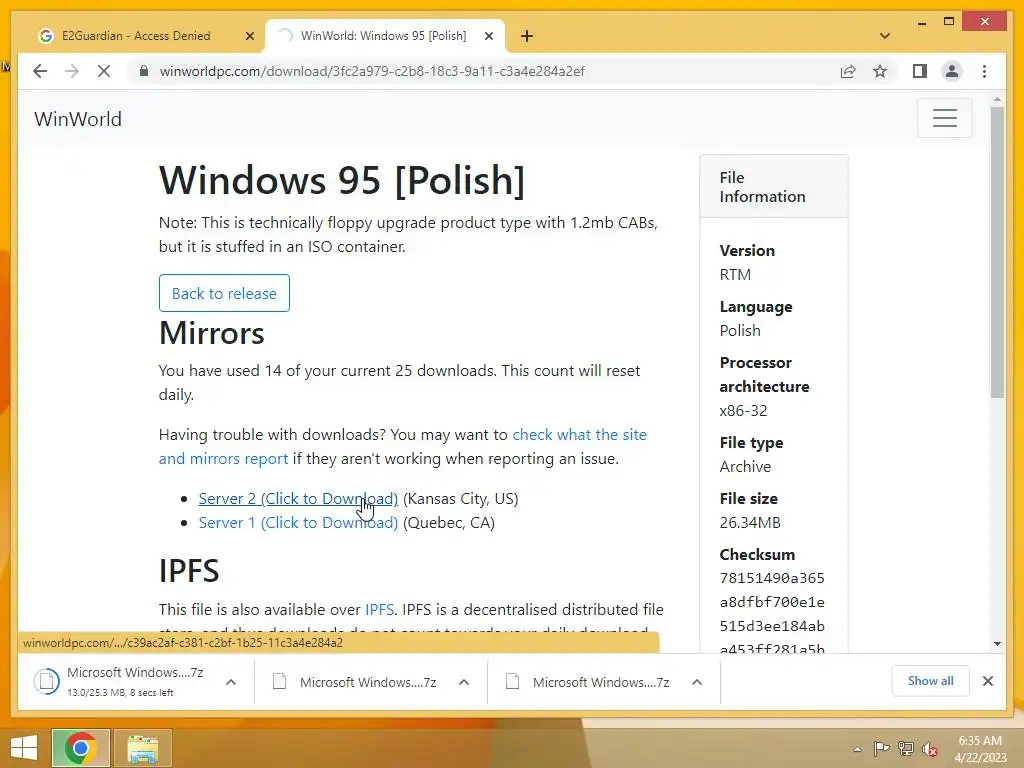Select the WinWorld: Windows 95 [Polish] tab
The image size is (1024, 768).
coord(383,36)
